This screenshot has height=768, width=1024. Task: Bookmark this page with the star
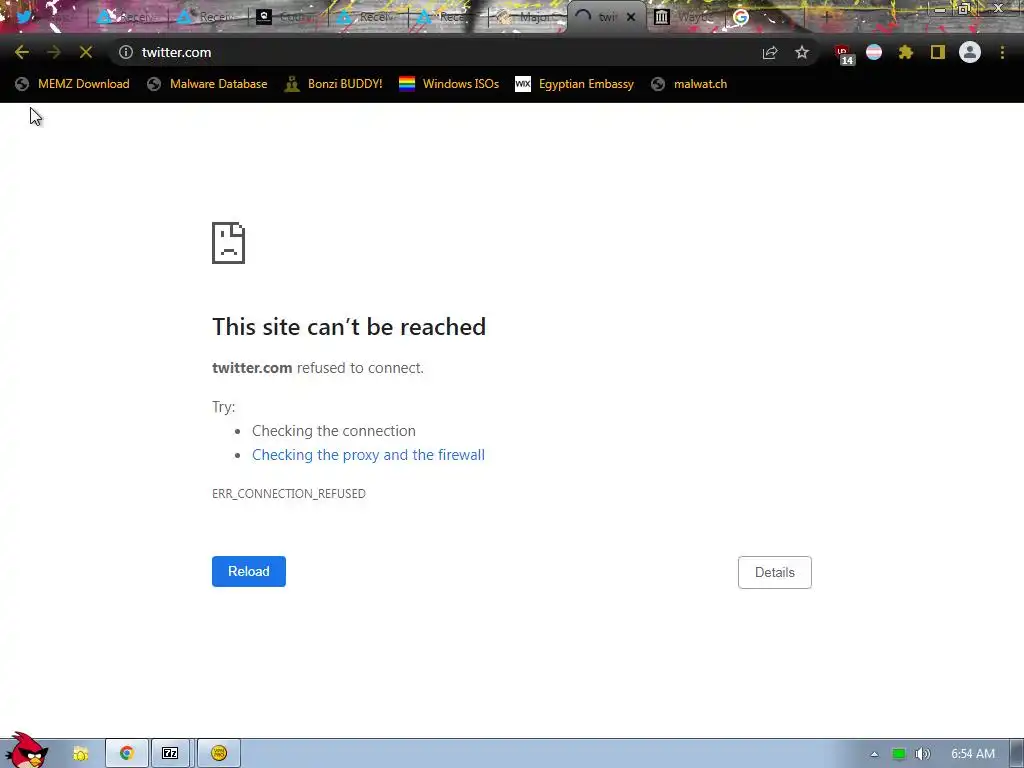802,52
